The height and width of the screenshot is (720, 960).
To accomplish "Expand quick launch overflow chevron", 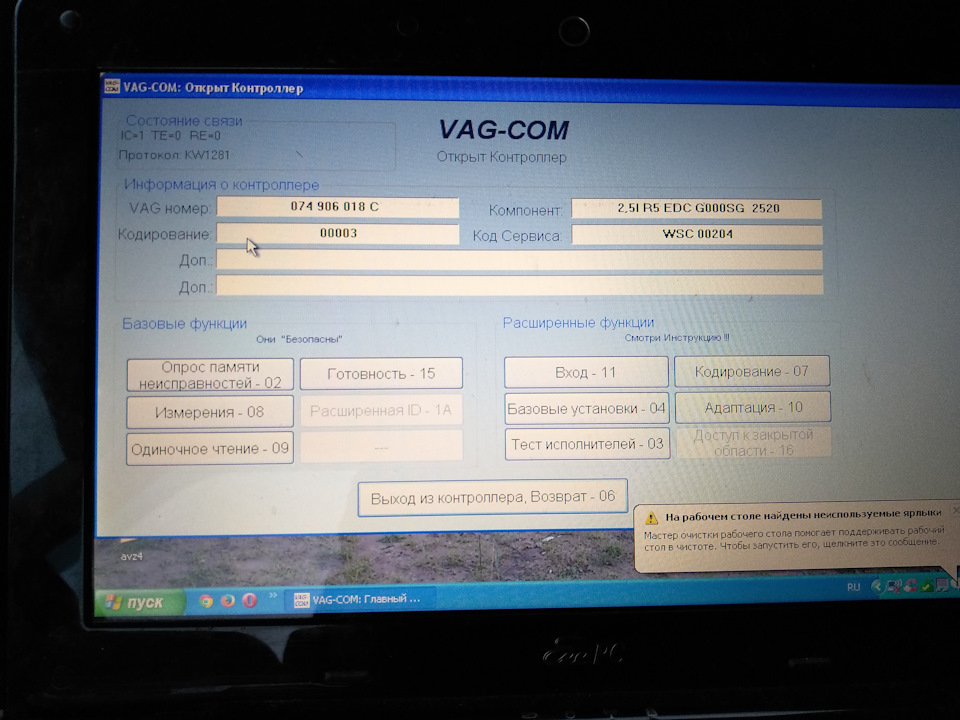I will point(272,595).
